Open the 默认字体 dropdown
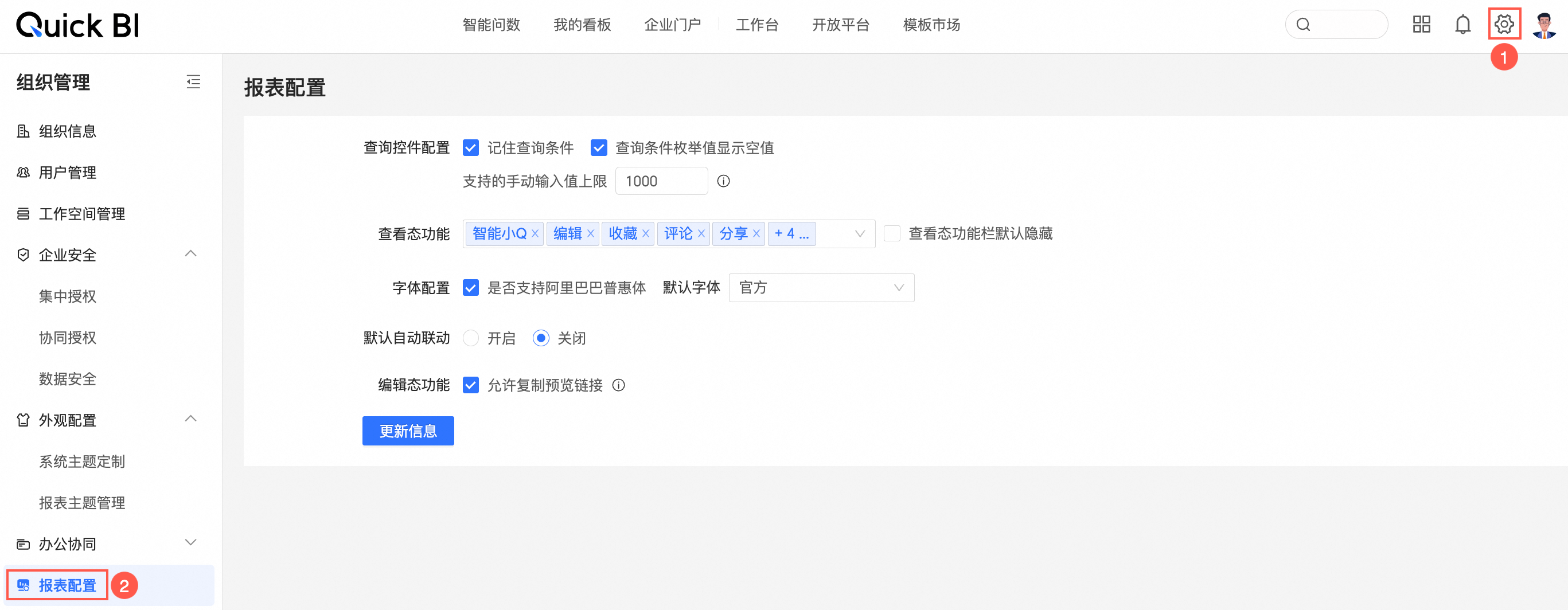Image resolution: width=1568 pixels, height=610 pixels. [821, 288]
